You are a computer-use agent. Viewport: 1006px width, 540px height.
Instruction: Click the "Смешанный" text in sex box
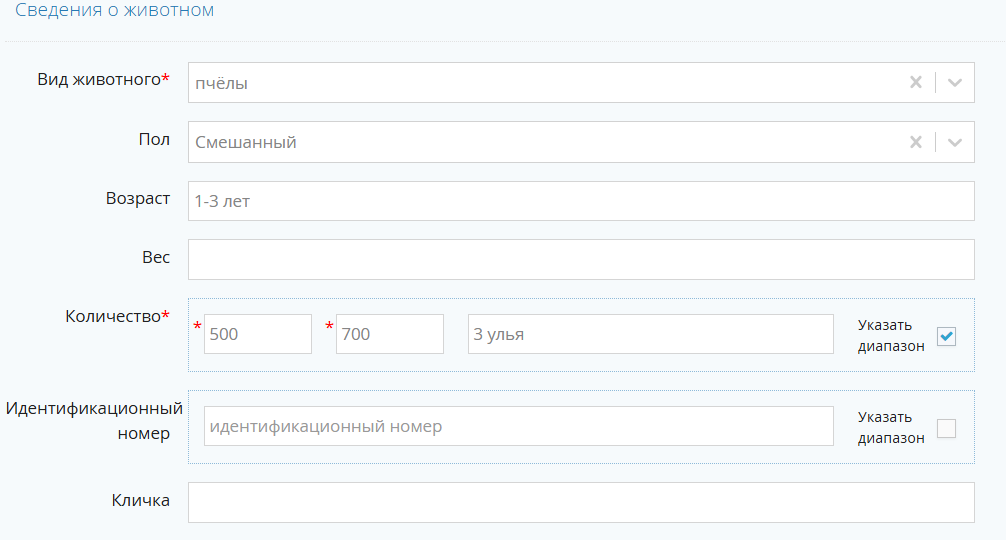point(246,142)
